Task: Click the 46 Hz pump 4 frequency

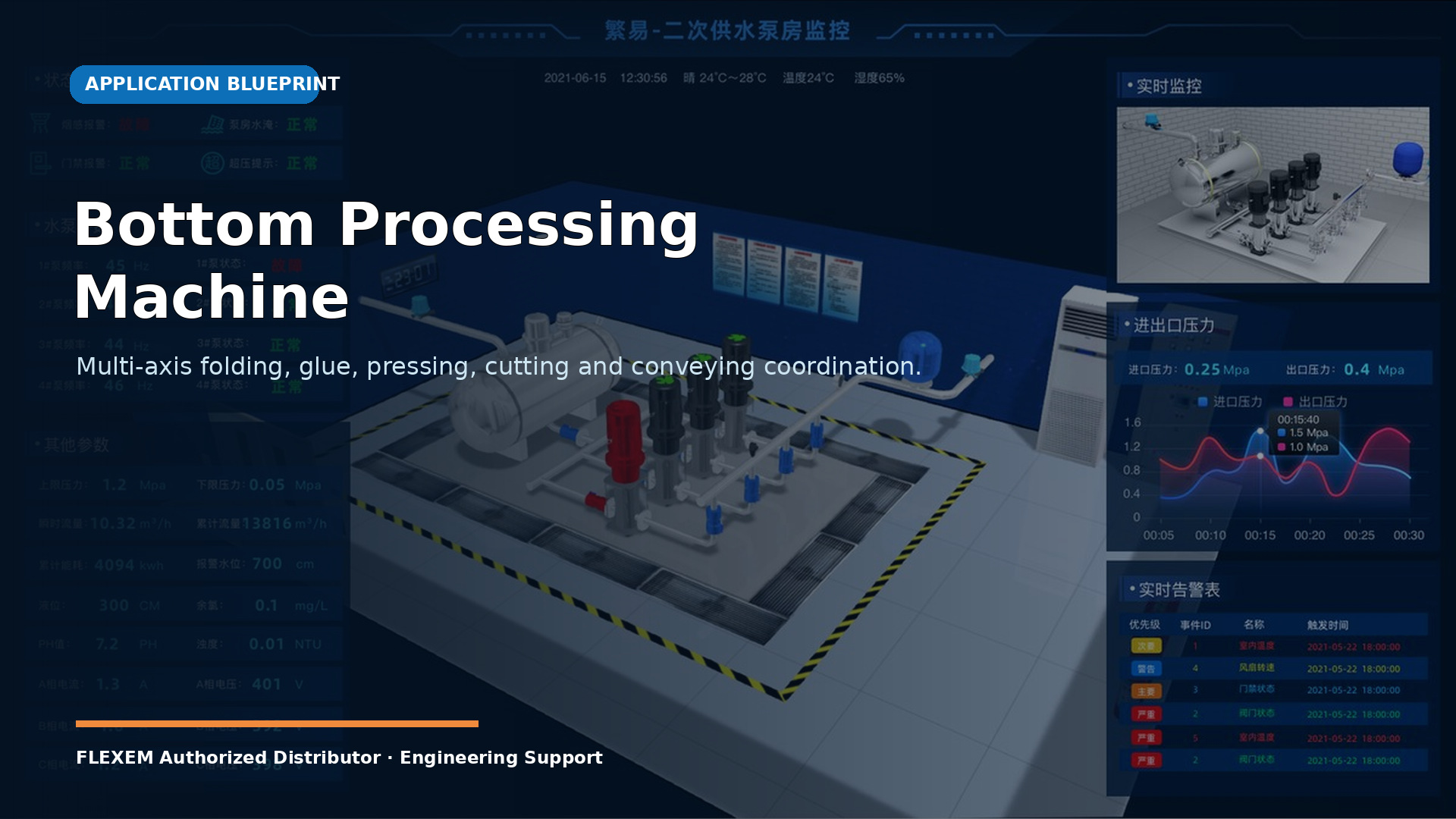Action: [x=127, y=386]
